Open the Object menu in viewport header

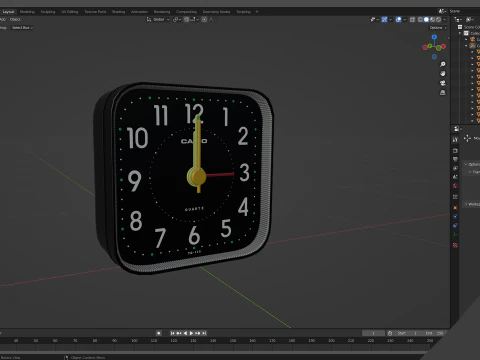pos(15,19)
